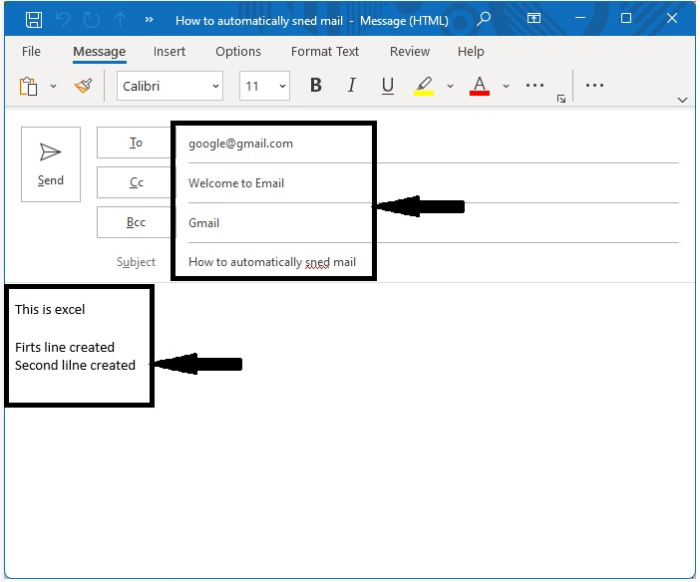Click the Subject field text

(x=272, y=262)
